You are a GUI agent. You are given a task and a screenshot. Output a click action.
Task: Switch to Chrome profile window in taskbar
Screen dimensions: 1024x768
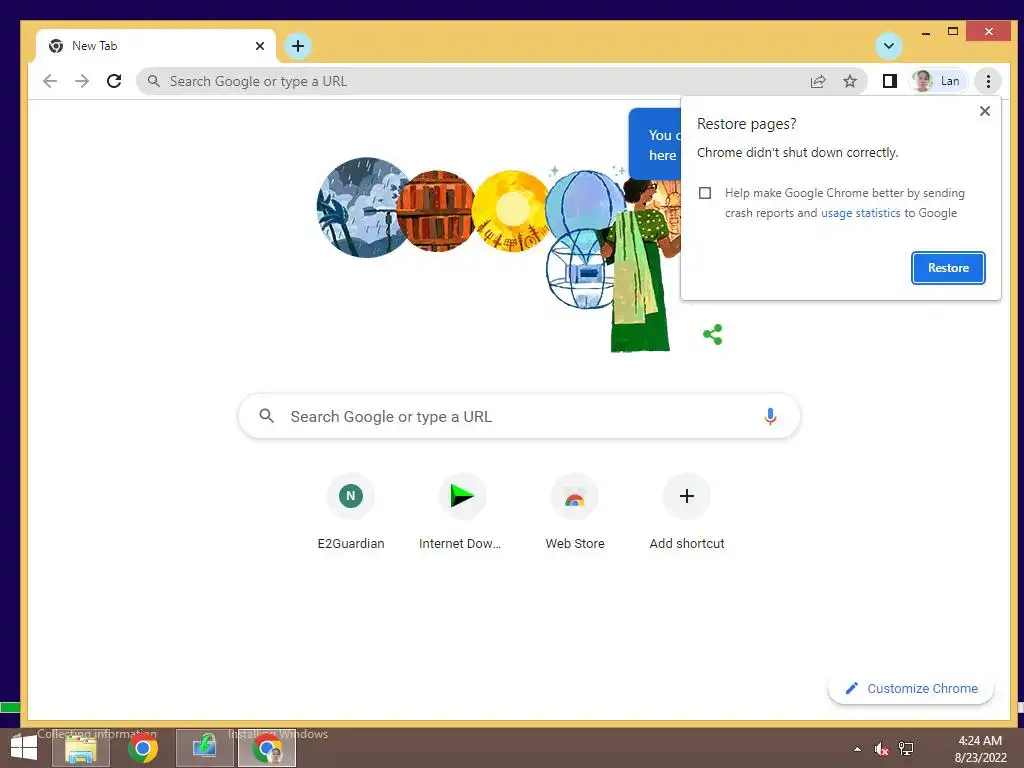[x=267, y=748]
